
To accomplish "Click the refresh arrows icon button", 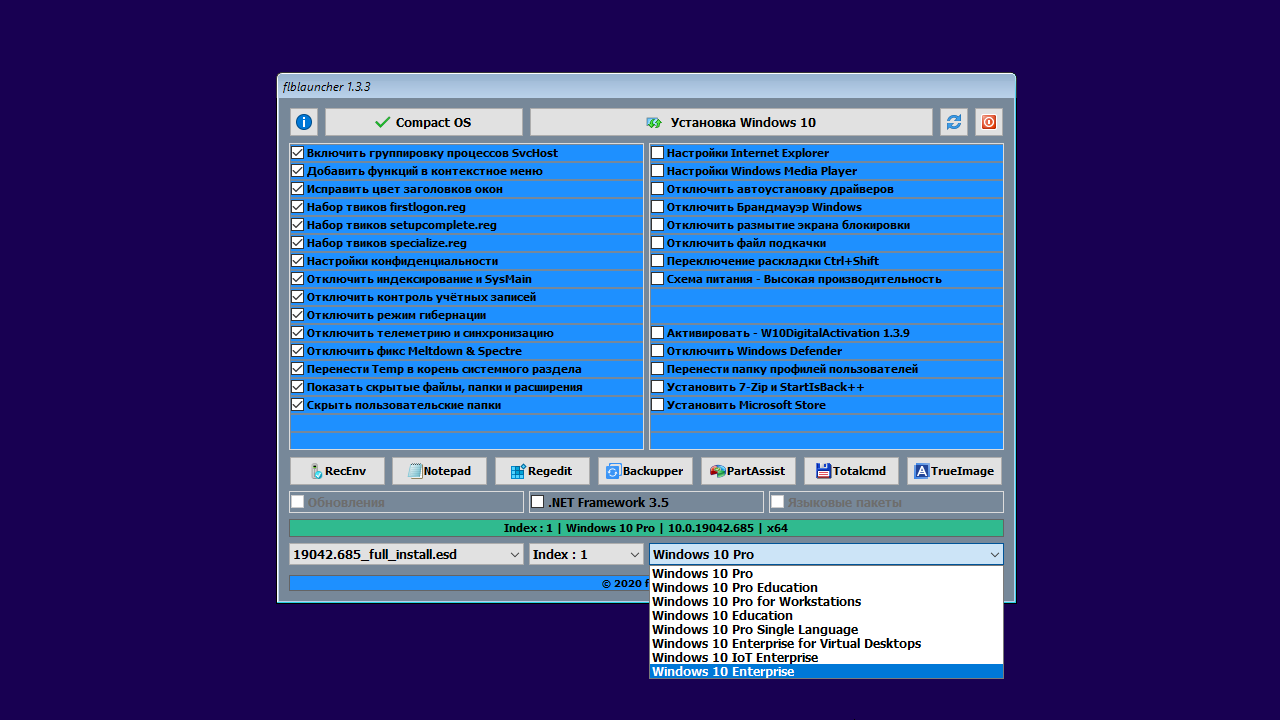I will pos(954,122).
